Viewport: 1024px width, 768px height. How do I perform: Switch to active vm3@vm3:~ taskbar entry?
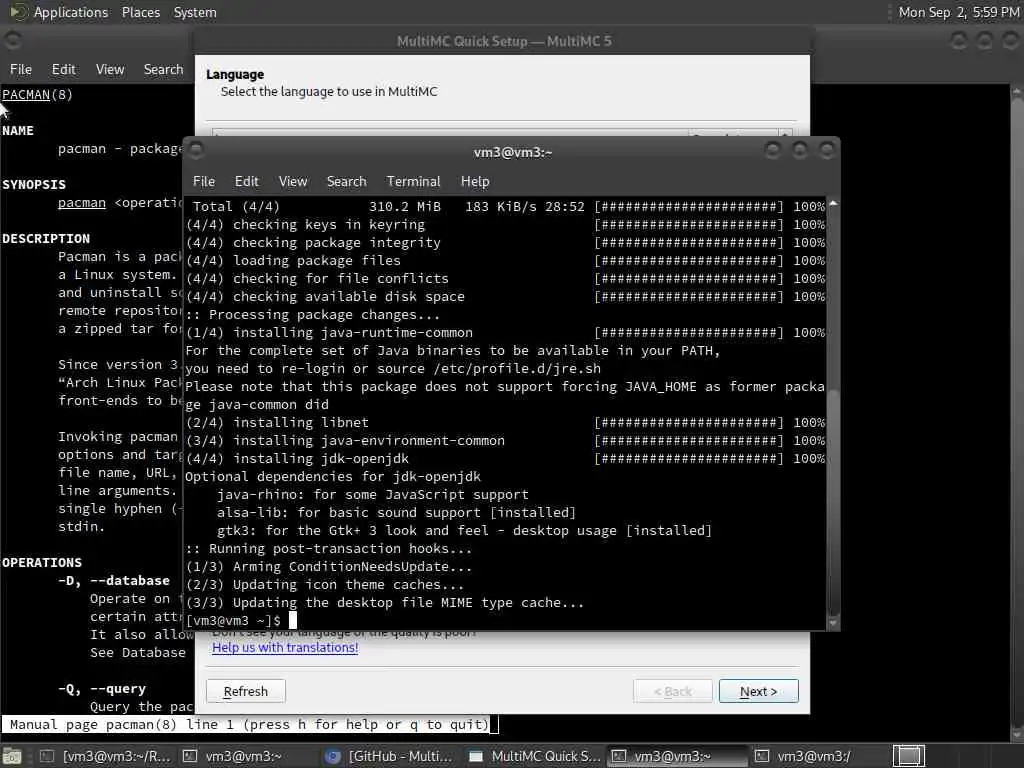(677, 756)
